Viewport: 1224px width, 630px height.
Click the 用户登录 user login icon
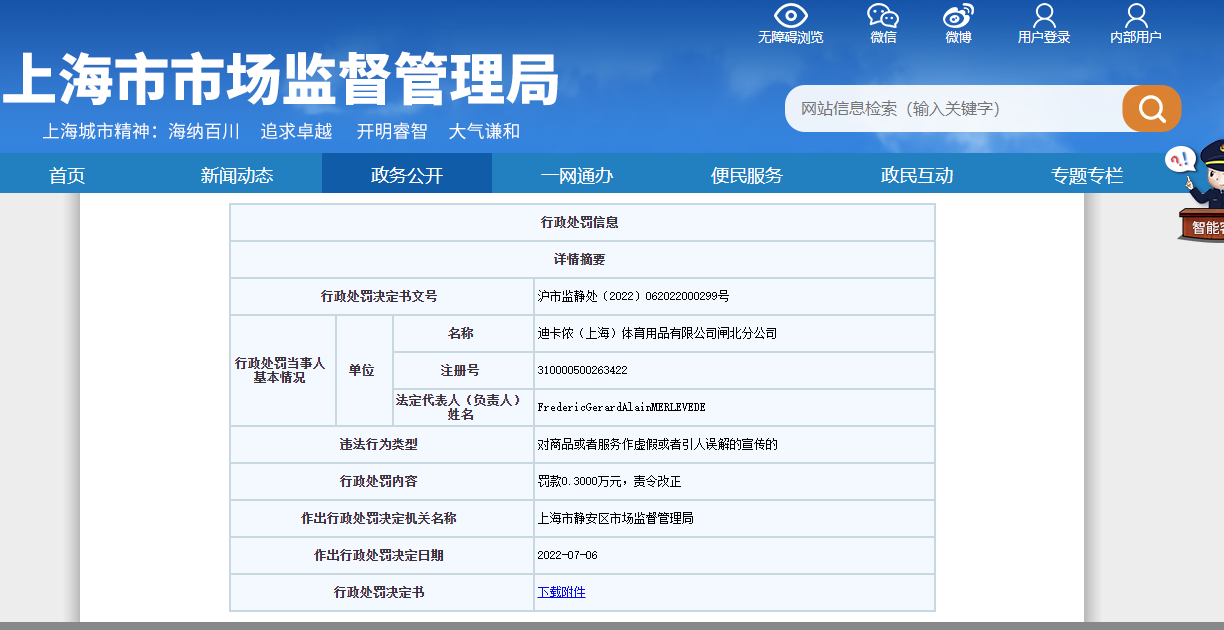pyautogui.click(x=1044, y=18)
